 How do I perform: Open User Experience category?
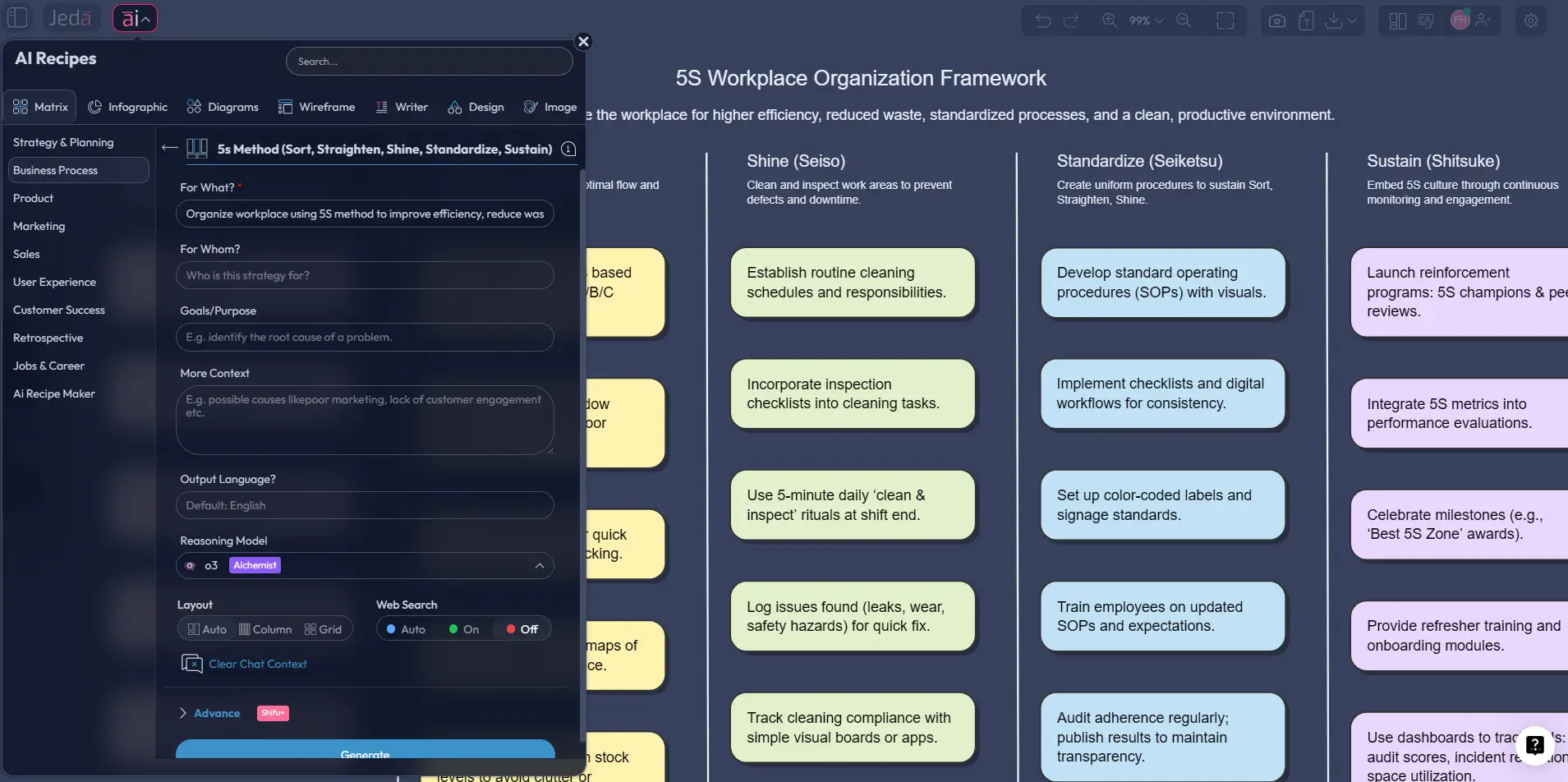pos(54,282)
